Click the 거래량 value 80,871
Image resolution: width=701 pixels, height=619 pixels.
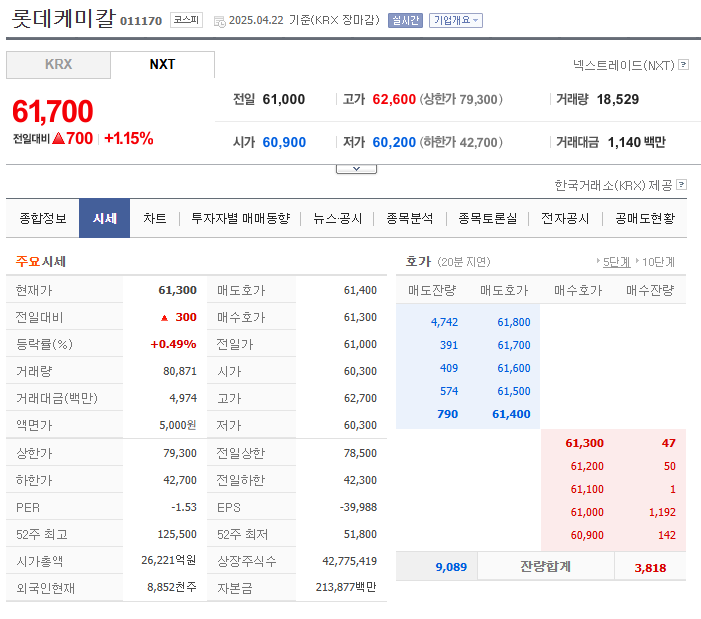[x=180, y=371]
